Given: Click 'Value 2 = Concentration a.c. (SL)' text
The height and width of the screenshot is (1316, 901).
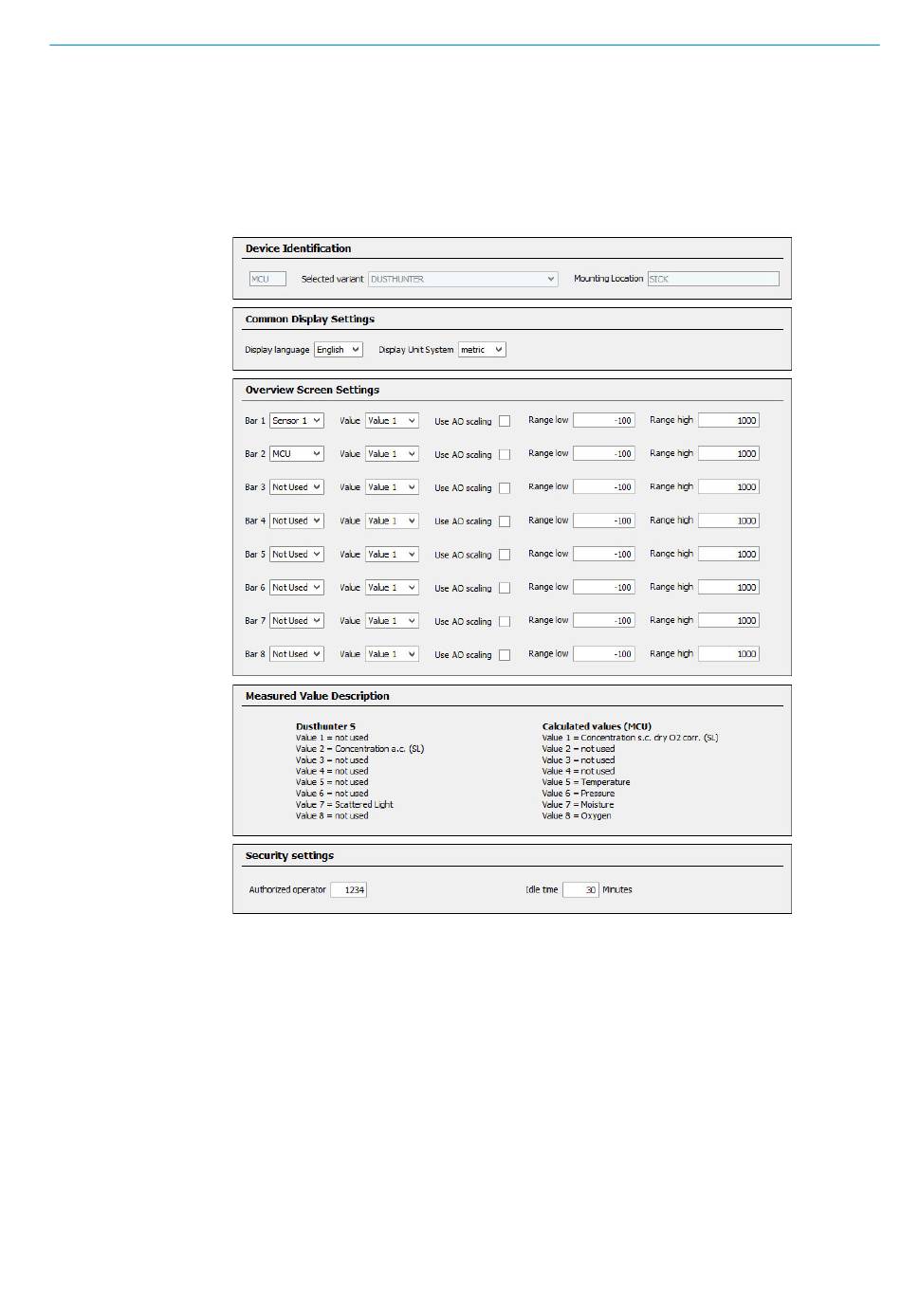Looking at the screenshot, I should (360, 749).
